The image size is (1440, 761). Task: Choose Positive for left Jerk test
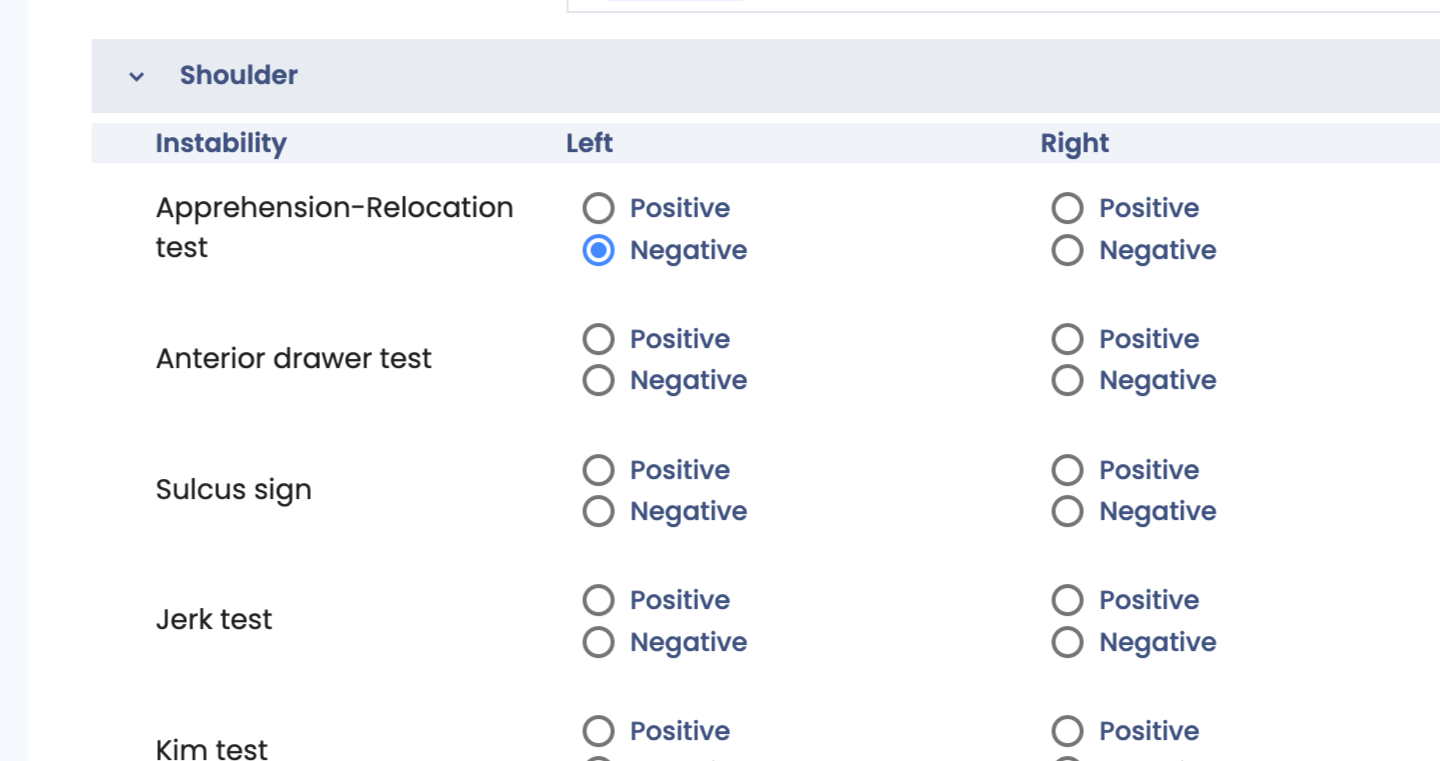(598, 600)
